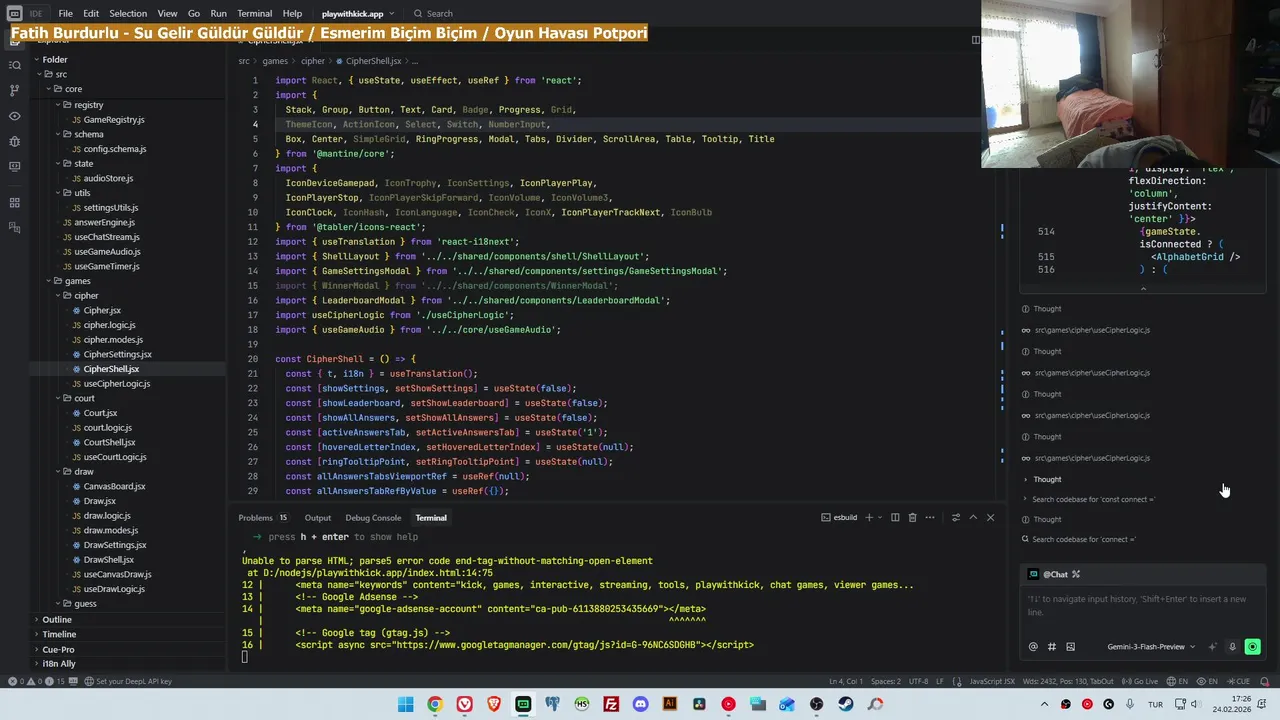Open terminal panel more actions menu
1280x720 pixels.
click(x=930, y=517)
